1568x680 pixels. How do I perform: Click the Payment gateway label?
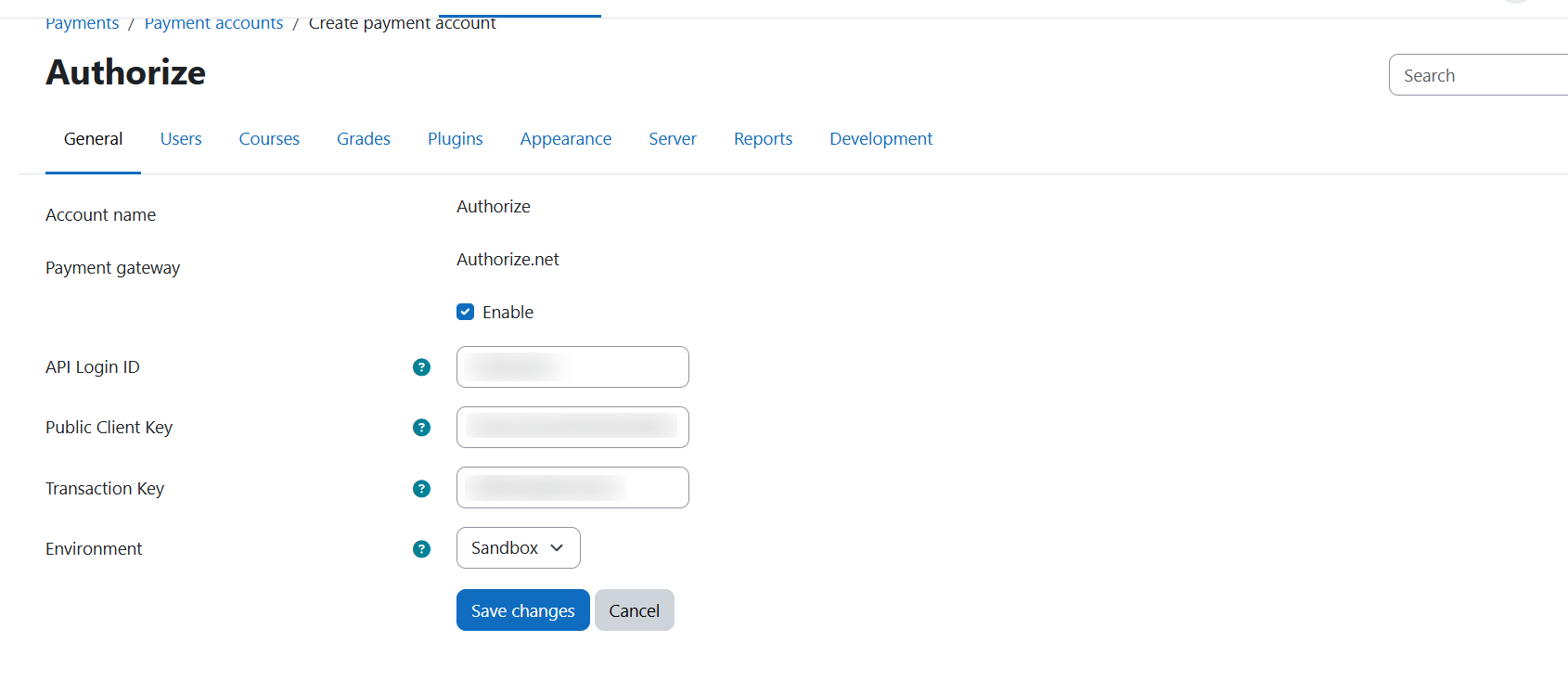(x=113, y=268)
